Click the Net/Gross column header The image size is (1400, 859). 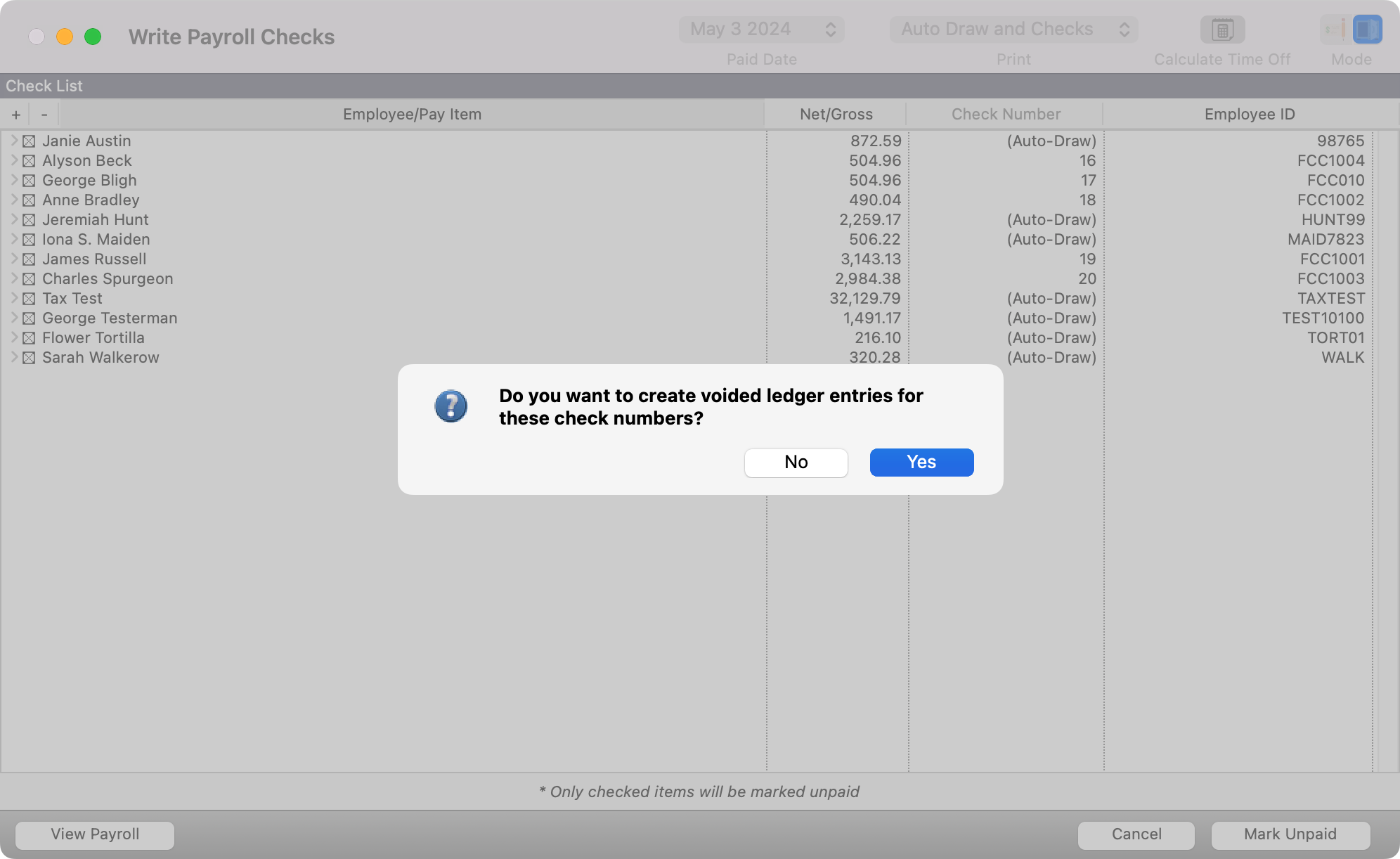(836, 115)
